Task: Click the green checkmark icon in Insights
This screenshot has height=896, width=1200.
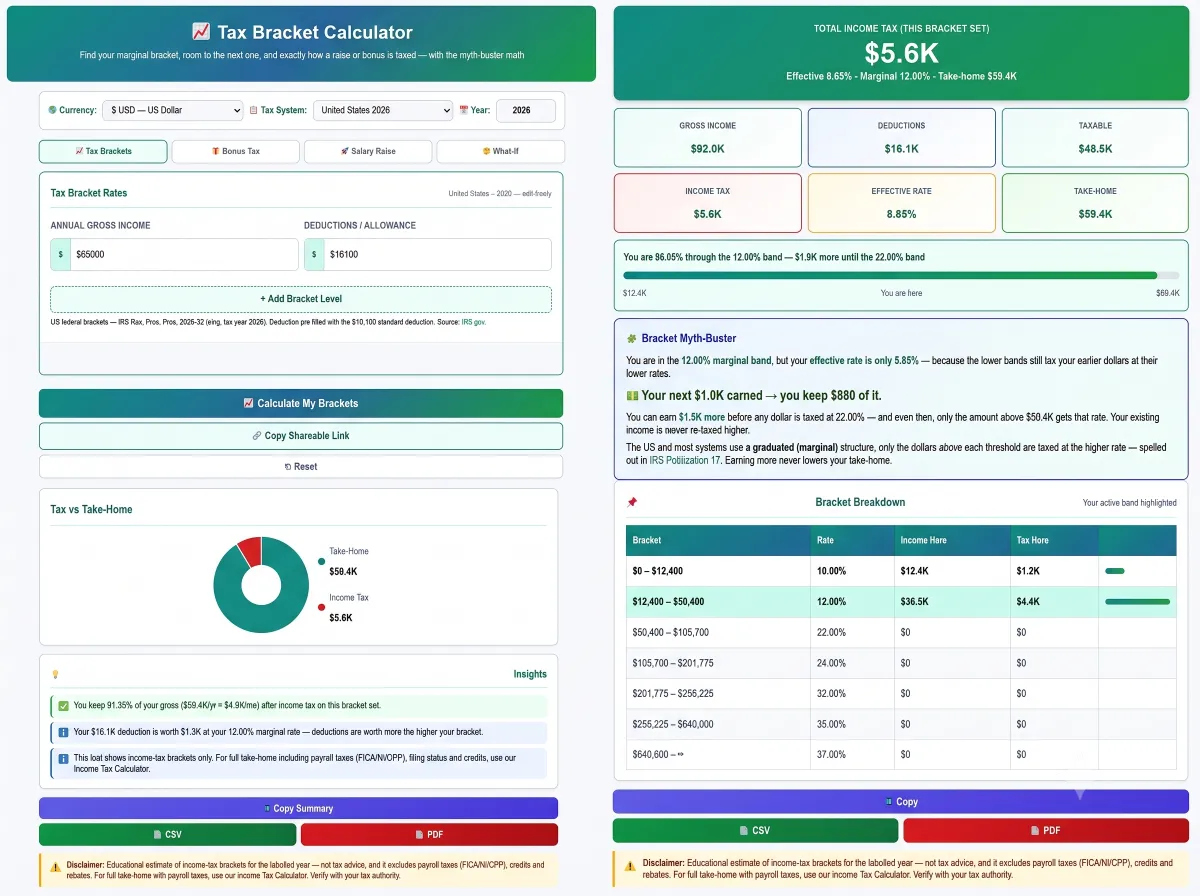Action: pyautogui.click(x=64, y=706)
